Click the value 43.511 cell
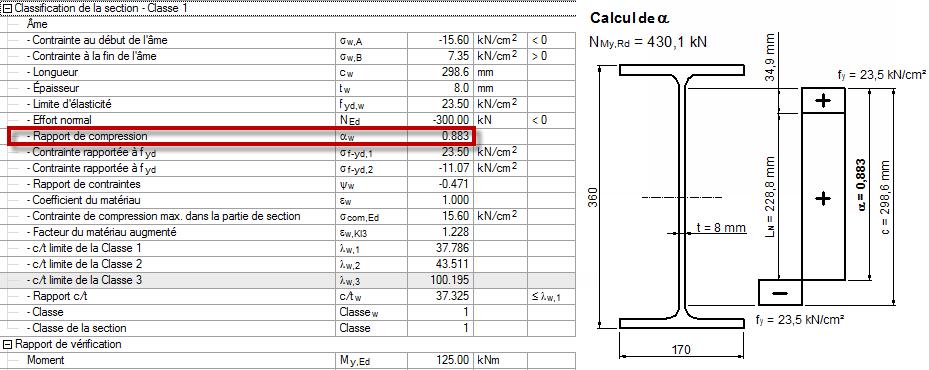929x370 pixels. (440, 264)
